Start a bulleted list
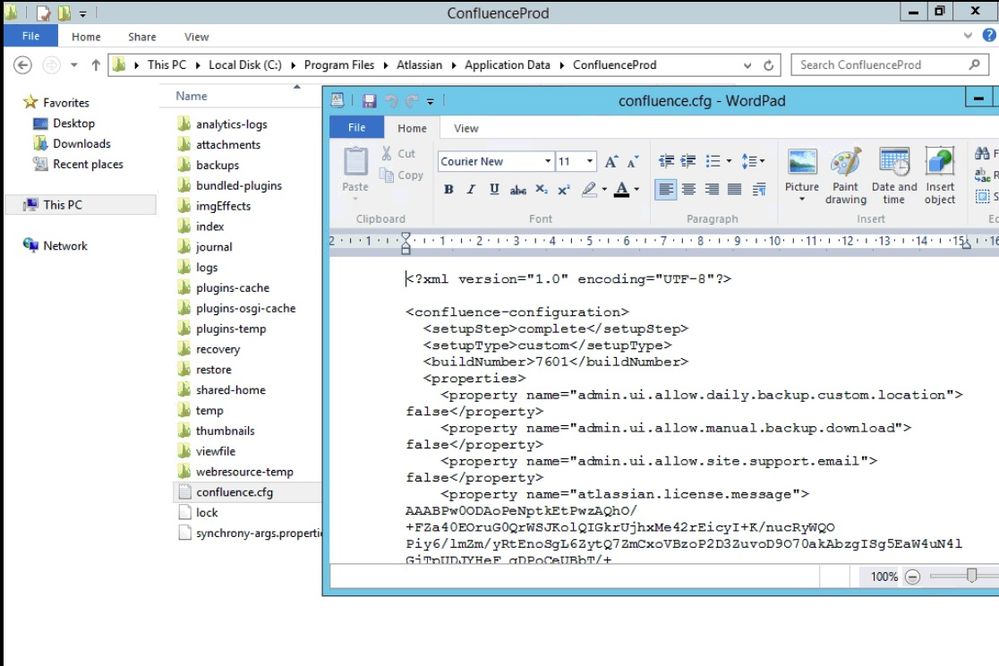This screenshot has height=666, width=999. click(x=713, y=161)
